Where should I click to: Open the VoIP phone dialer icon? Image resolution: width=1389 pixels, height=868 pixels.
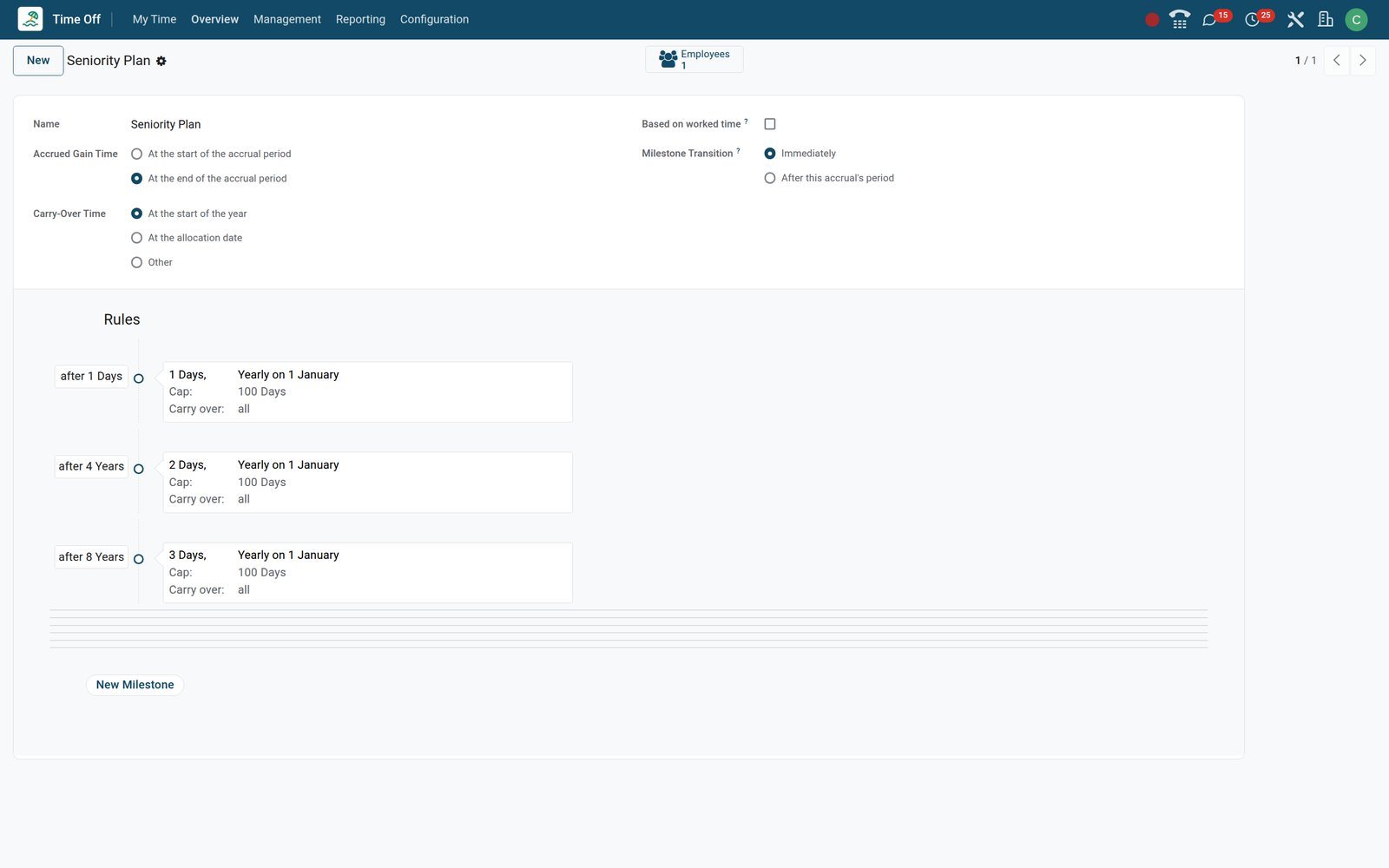pos(1180,19)
